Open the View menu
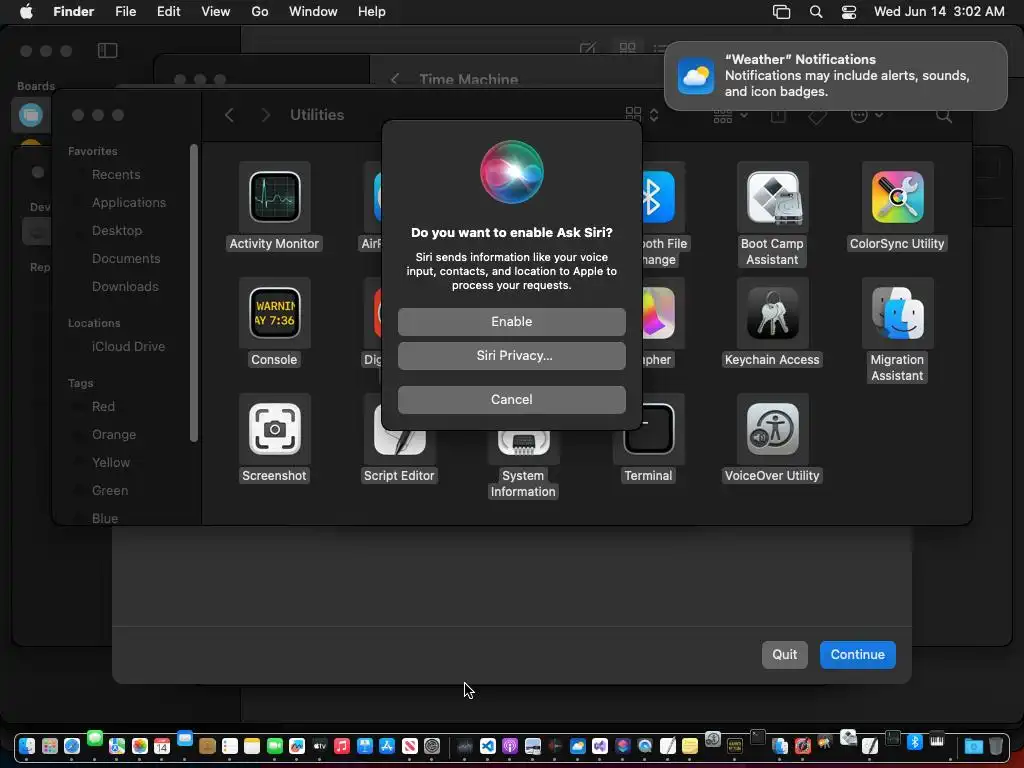The height and width of the screenshot is (768, 1024). 216,12
